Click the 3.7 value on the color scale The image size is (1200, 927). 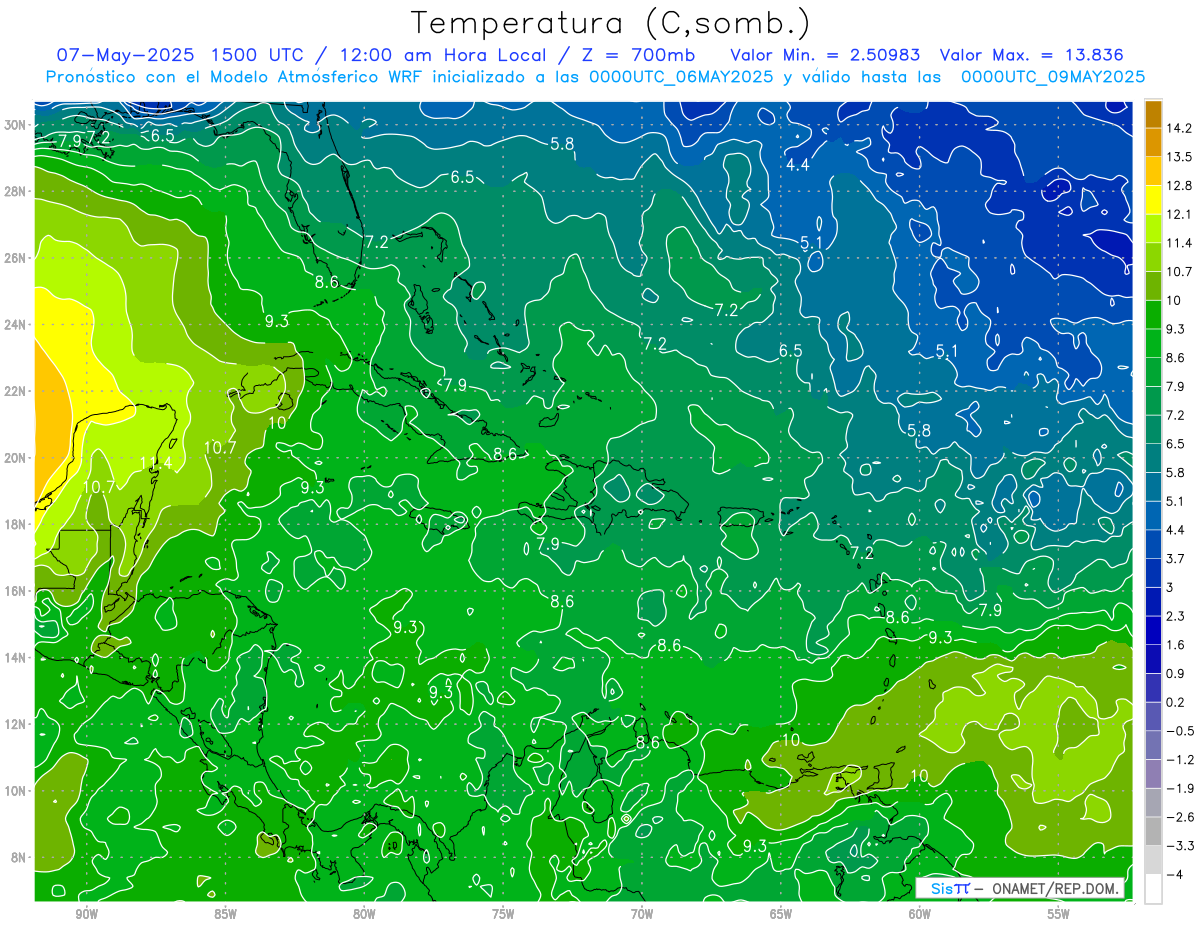click(1177, 558)
